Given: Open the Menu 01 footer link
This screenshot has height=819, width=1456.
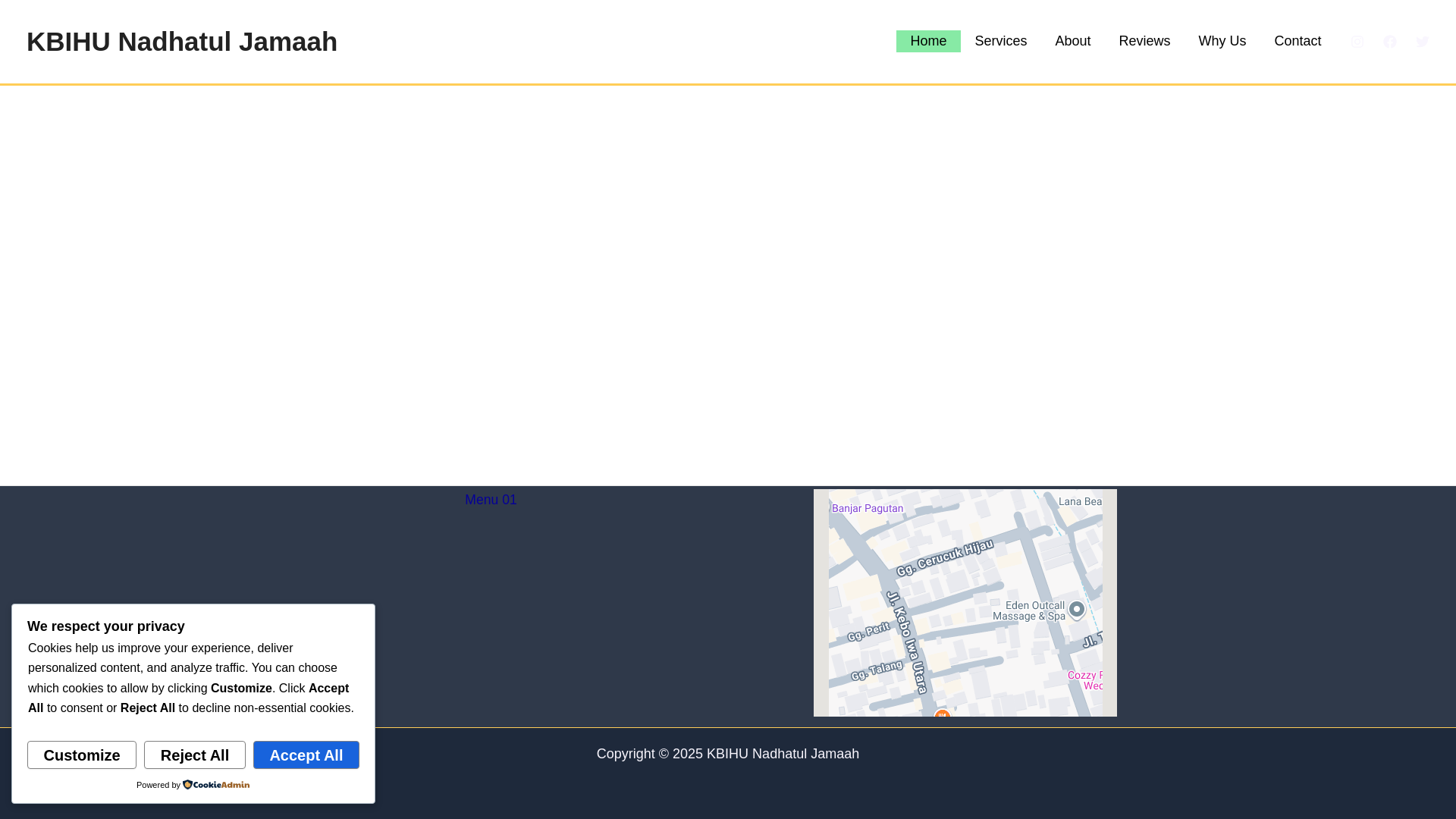Looking at the screenshot, I should tap(491, 500).
